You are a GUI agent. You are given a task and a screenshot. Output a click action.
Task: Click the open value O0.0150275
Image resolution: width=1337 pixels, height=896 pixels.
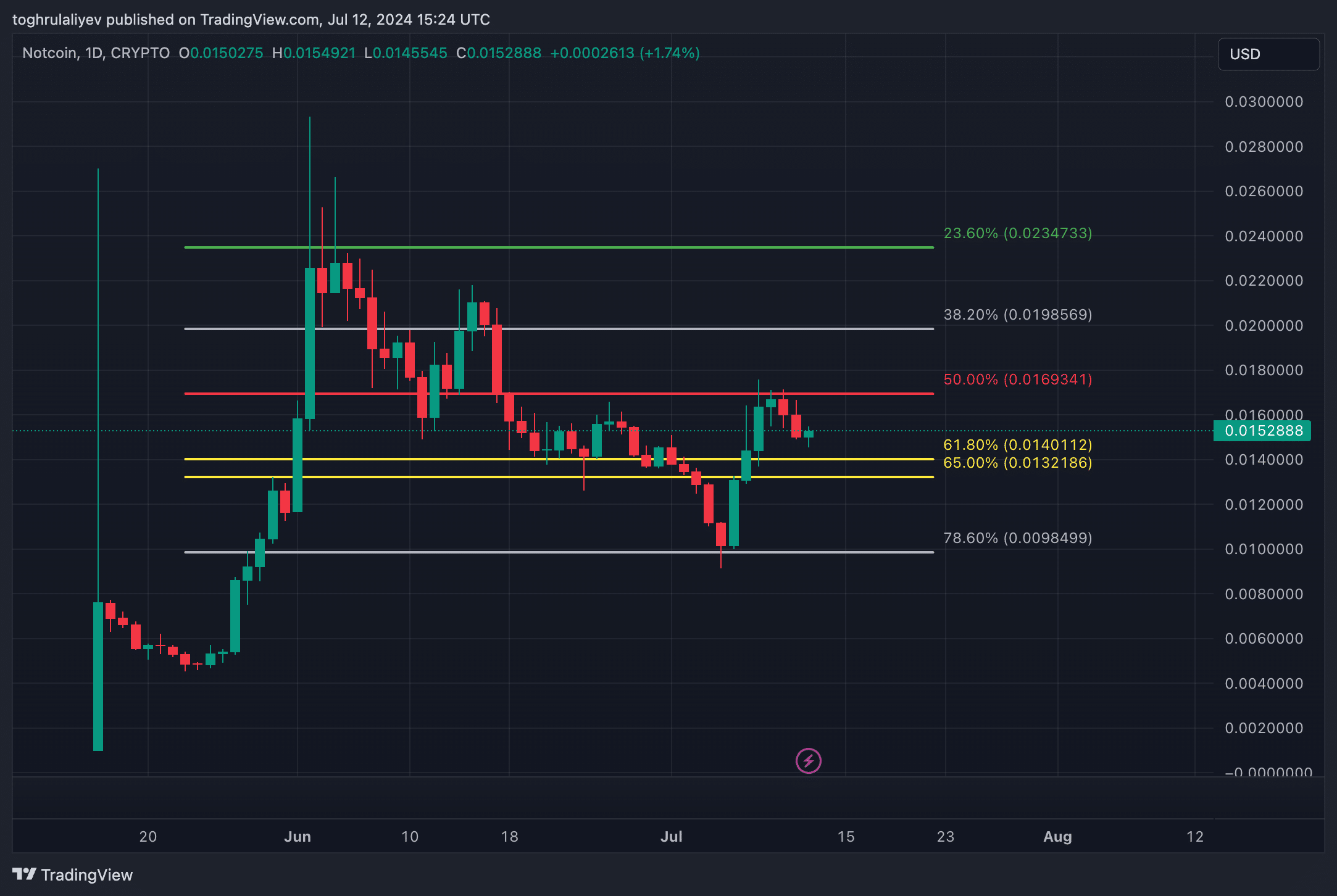(x=221, y=53)
